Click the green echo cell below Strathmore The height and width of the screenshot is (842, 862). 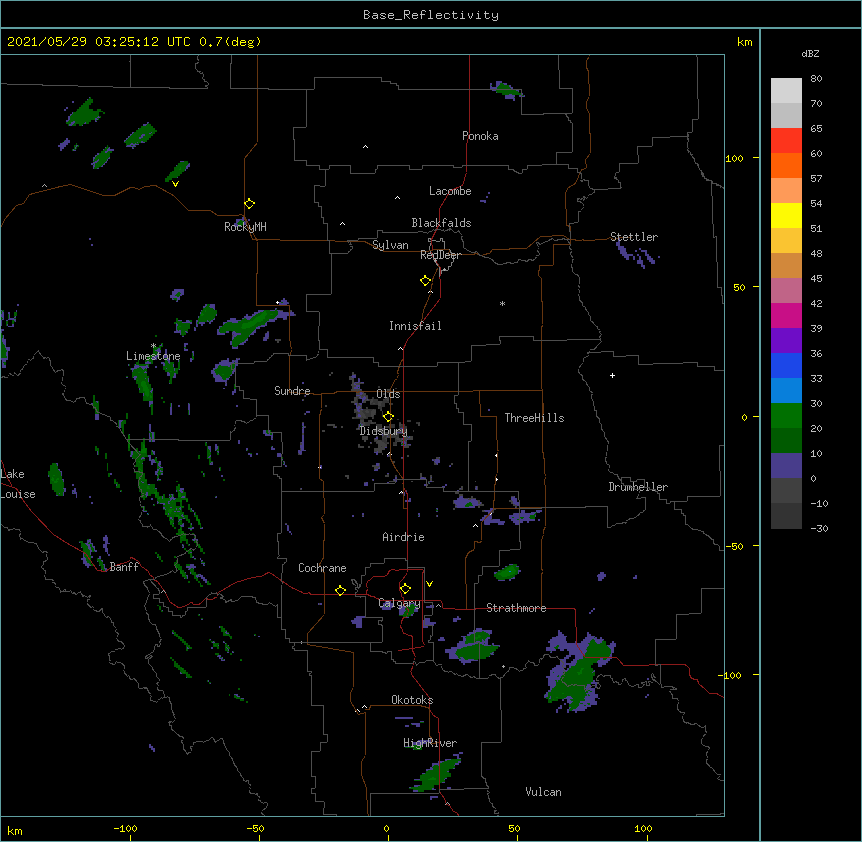pyautogui.click(x=474, y=647)
